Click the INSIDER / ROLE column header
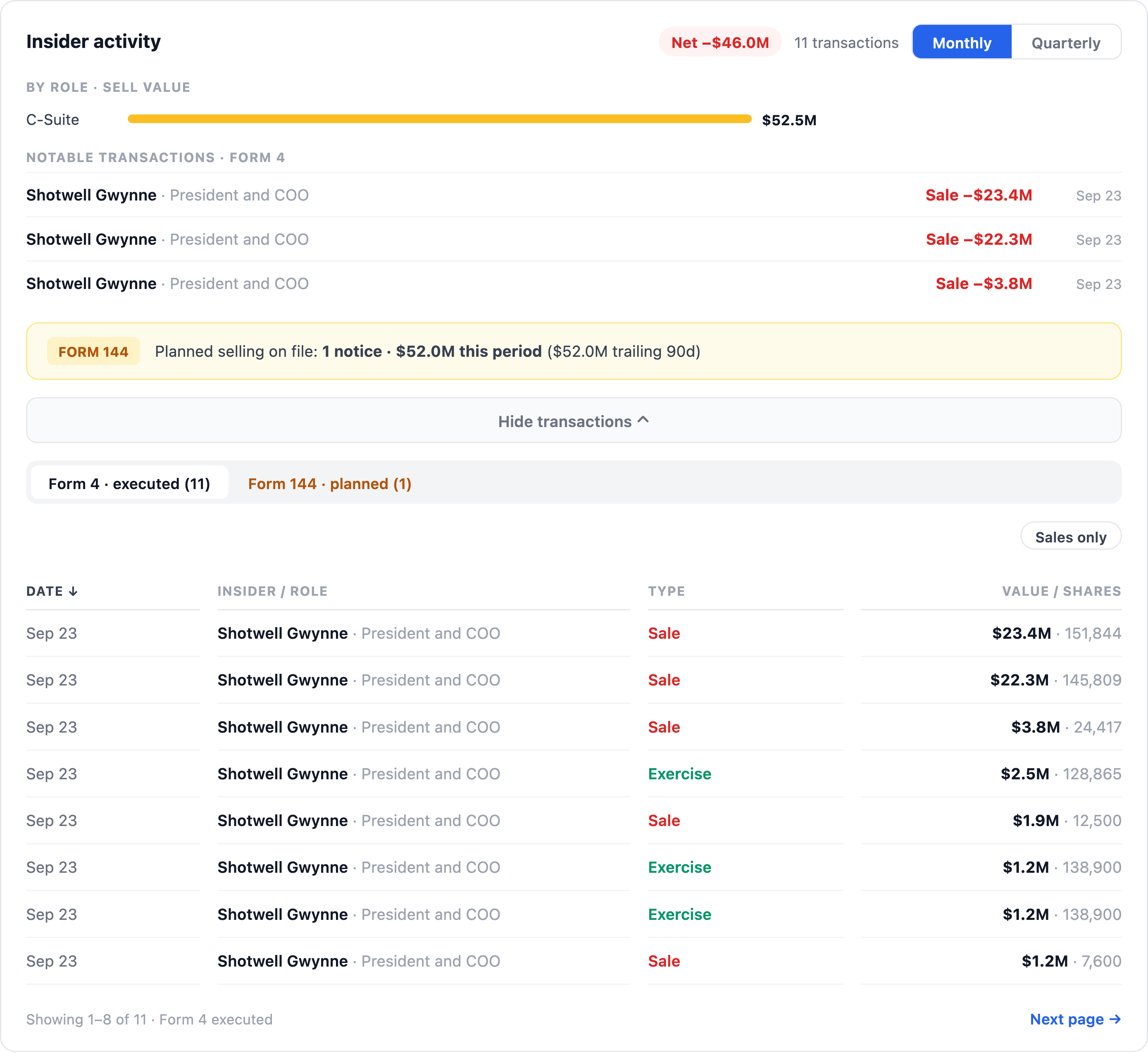The width and height of the screenshot is (1148, 1053). [x=272, y=591]
